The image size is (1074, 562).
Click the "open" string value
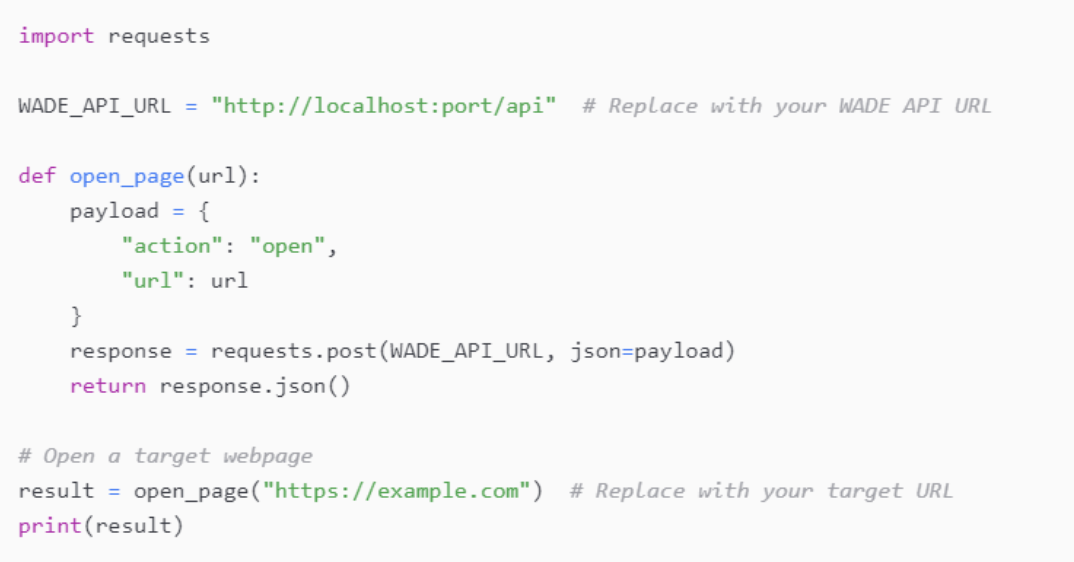(287, 246)
